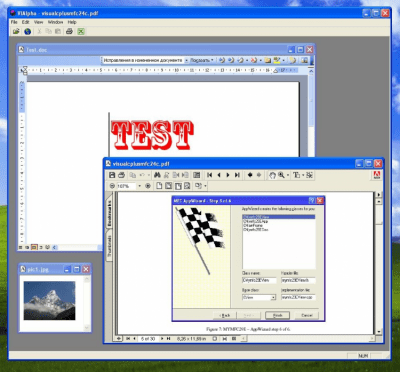The height and width of the screenshot is (372, 400).
Task: Open the Help menu
Action: point(72,22)
